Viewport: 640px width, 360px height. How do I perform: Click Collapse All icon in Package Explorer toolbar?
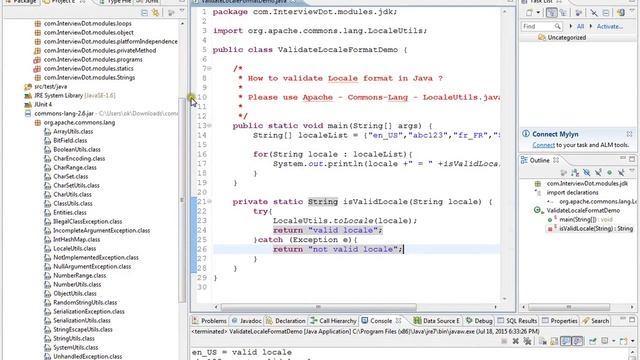click(x=144, y=13)
